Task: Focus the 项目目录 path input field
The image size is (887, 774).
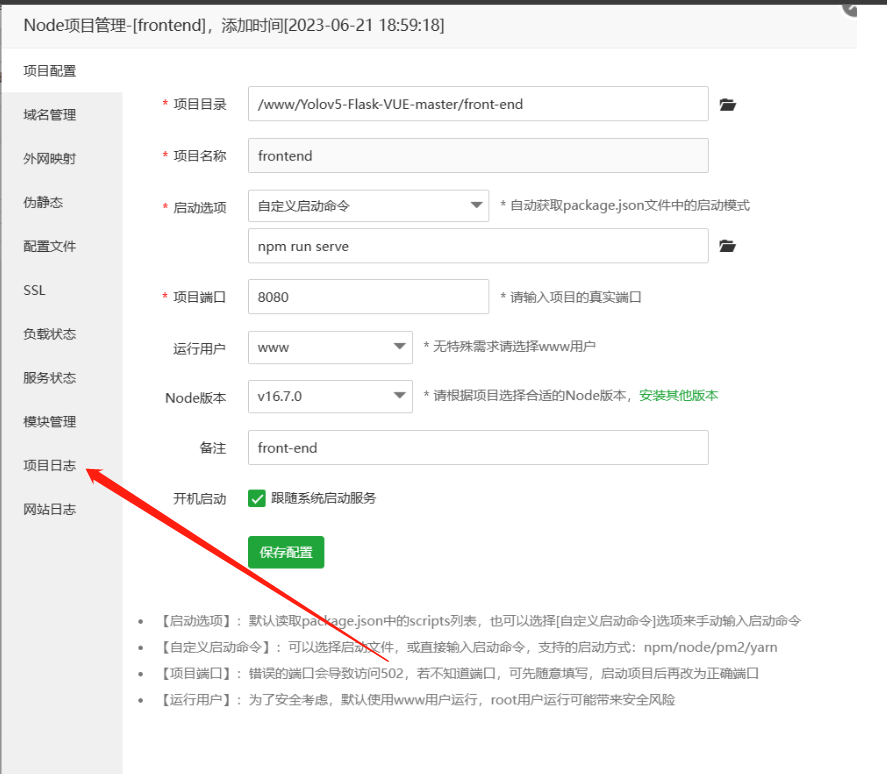Action: (x=478, y=104)
